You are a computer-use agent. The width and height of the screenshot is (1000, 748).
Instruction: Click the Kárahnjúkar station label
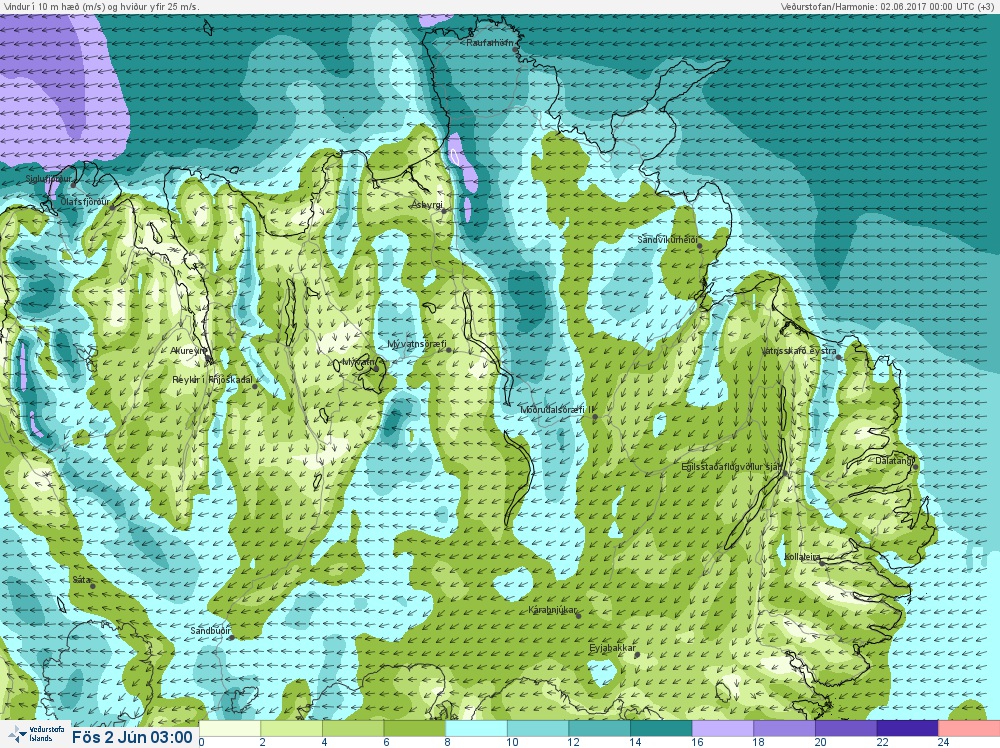(x=552, y=611)
